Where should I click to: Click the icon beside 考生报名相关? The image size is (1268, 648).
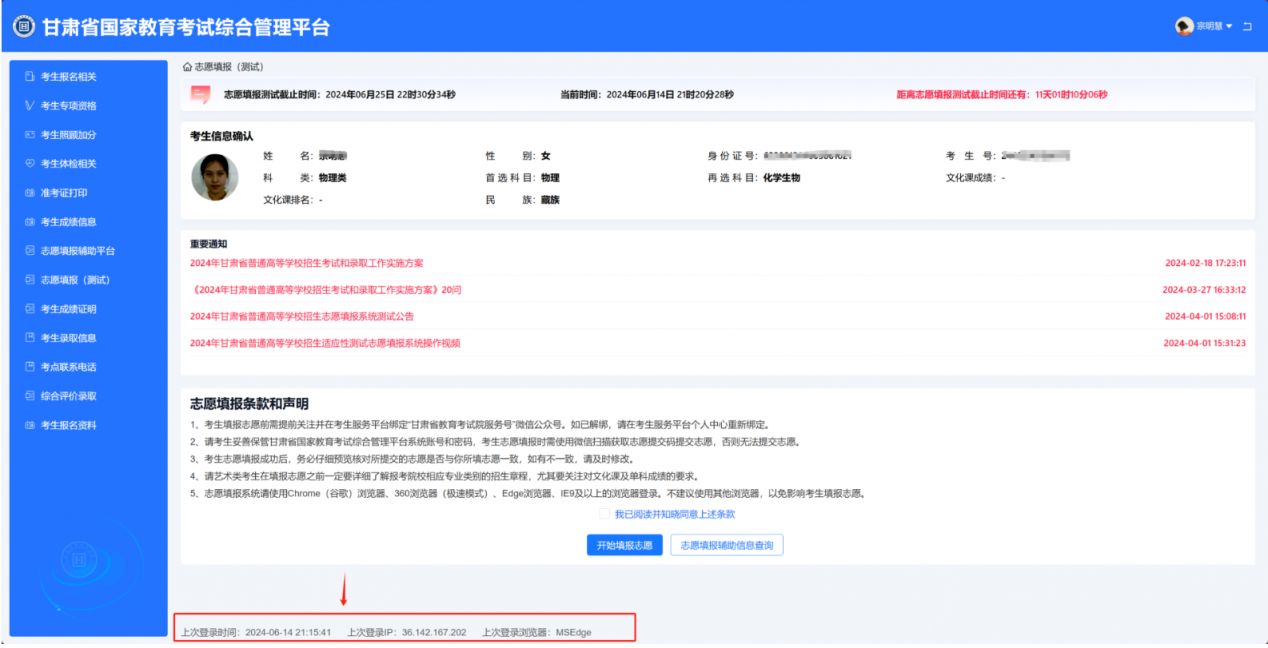[30, 76]
